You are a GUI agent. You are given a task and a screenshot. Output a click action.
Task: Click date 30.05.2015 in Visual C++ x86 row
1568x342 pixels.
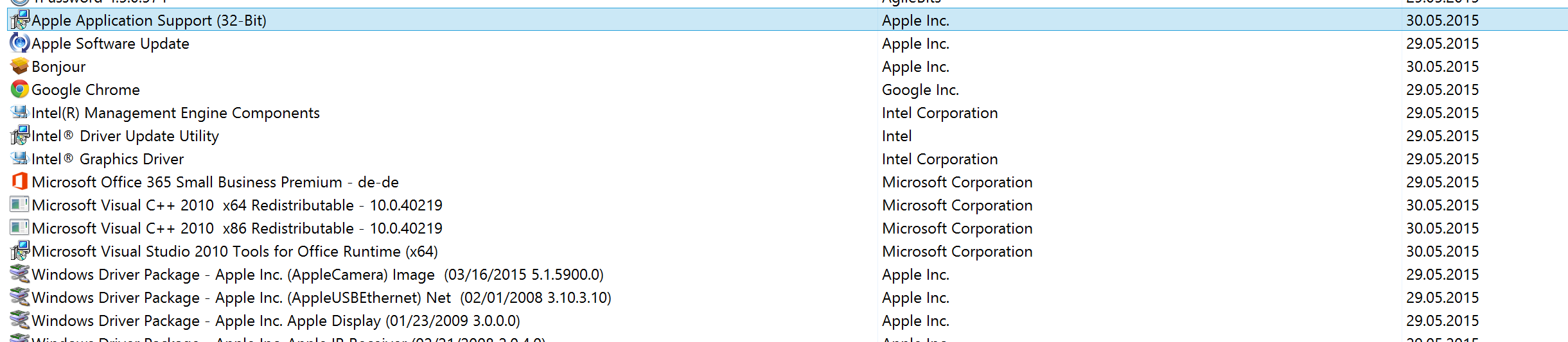(x=1442, y=228)
